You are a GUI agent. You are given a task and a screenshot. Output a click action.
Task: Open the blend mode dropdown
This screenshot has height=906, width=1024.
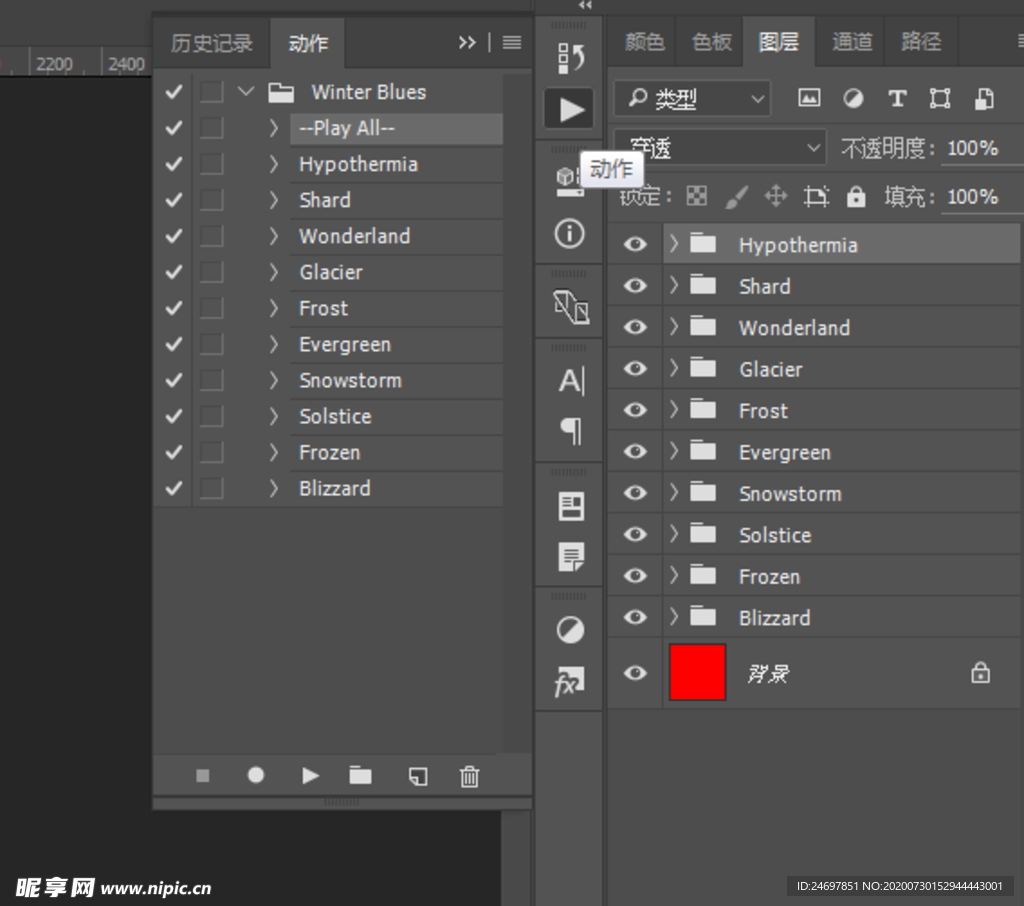pos(720,148)
